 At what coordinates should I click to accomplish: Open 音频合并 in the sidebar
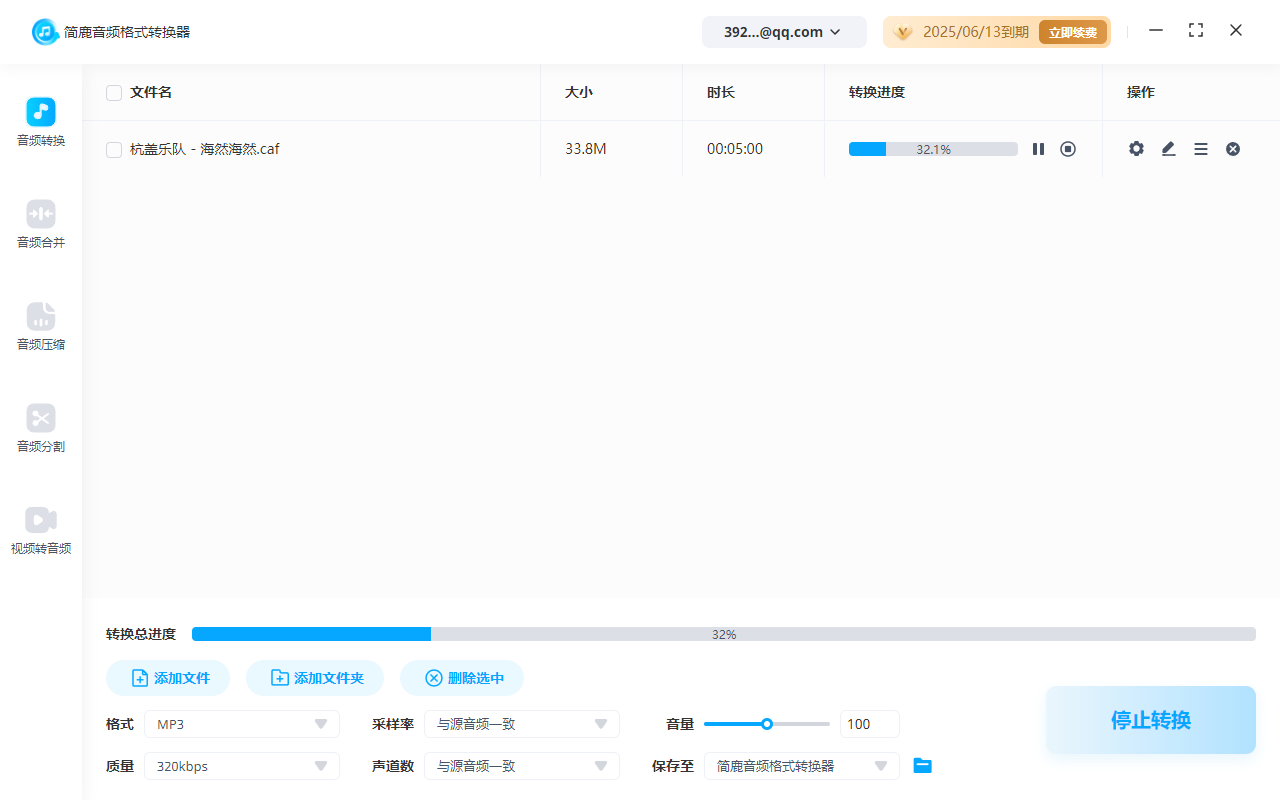[x=41, y=224]
